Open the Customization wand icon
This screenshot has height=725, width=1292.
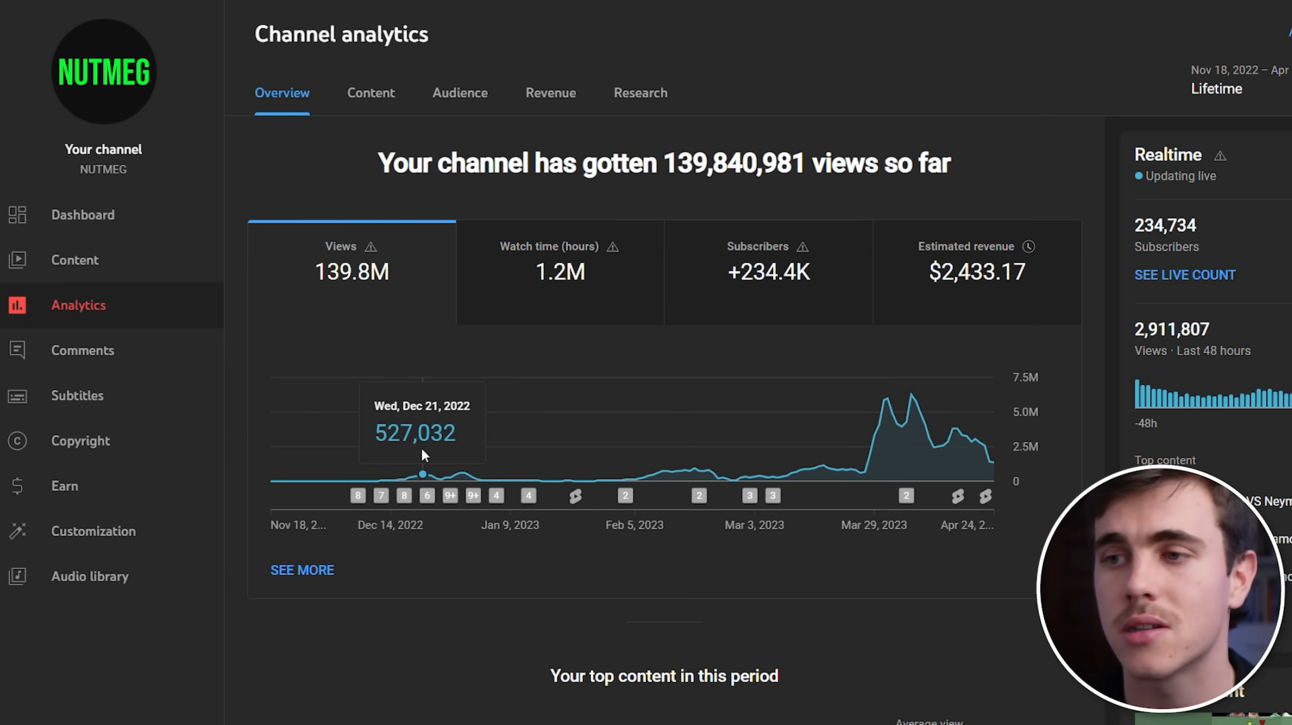[x=17, y=531]
